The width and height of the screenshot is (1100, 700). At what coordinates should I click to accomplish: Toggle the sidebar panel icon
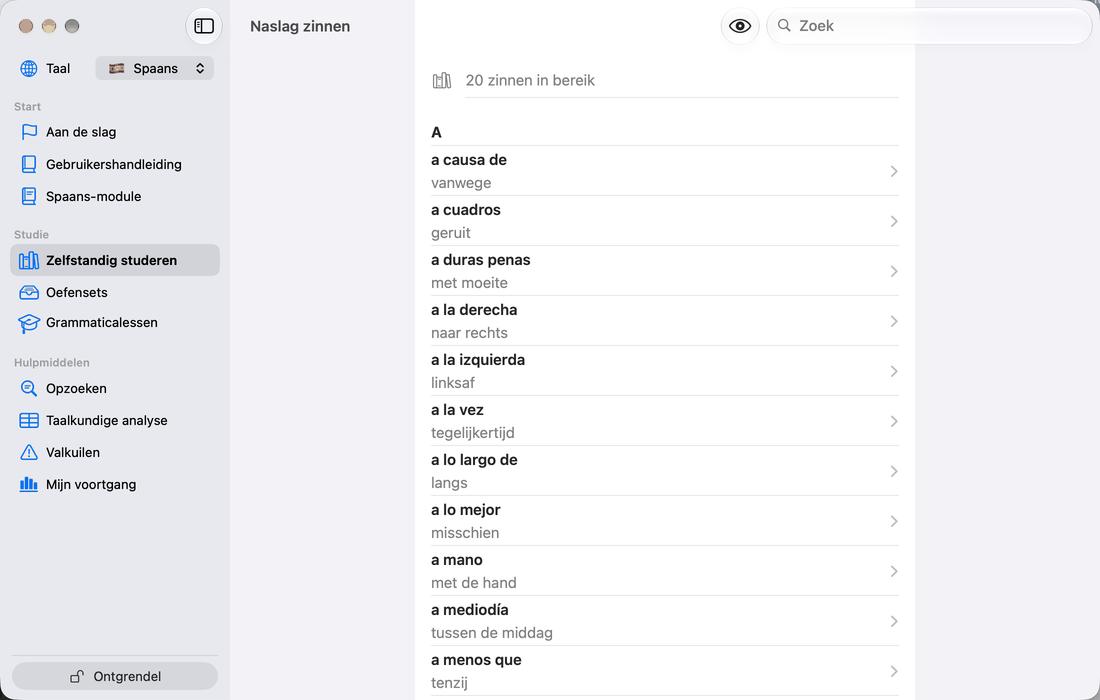[x=204, y=26]
